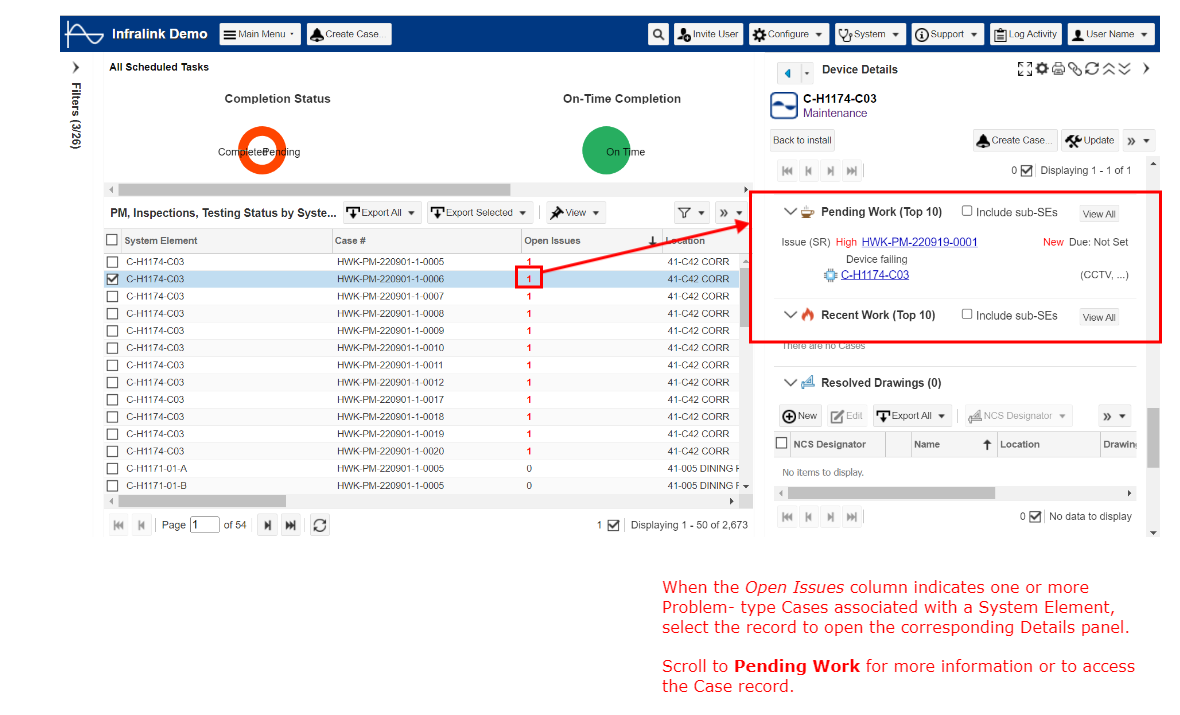Click Invite User button

click(x=709, y=35)
